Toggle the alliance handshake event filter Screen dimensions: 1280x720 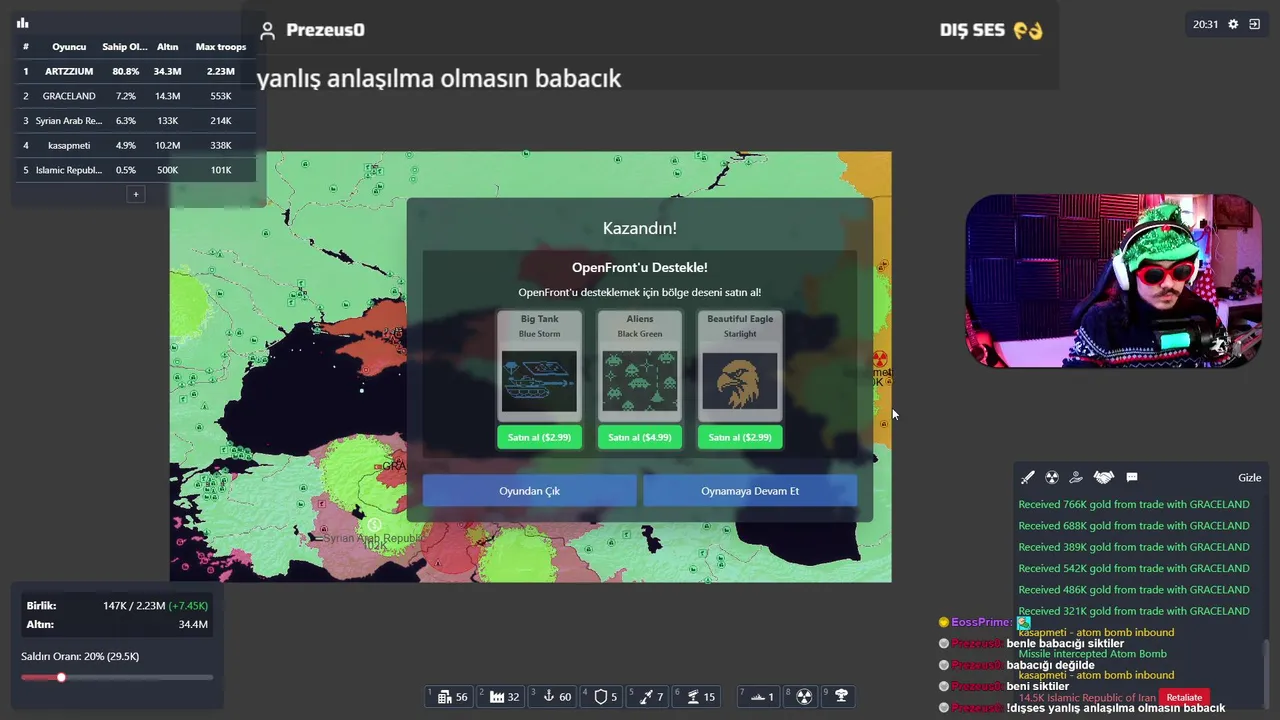1104,478
